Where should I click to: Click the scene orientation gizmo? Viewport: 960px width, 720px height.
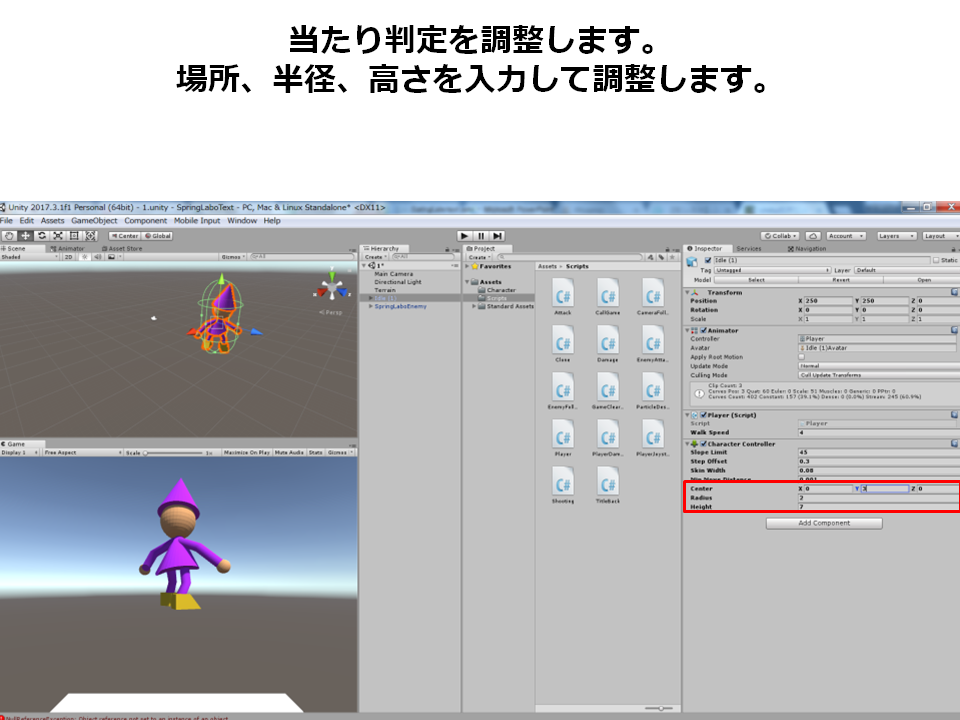pos(332,288)
